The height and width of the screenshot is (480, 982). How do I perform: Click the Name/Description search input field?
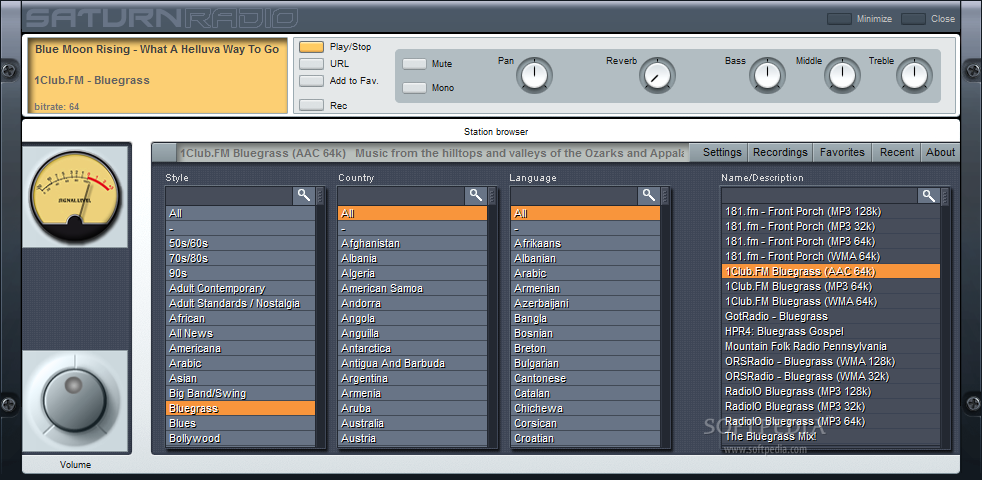click(x=819, y=196)
